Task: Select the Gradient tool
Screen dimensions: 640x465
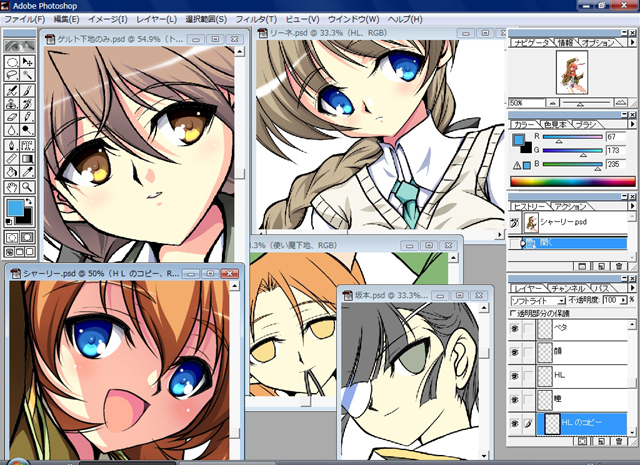Action: click(x=27, y=159)
